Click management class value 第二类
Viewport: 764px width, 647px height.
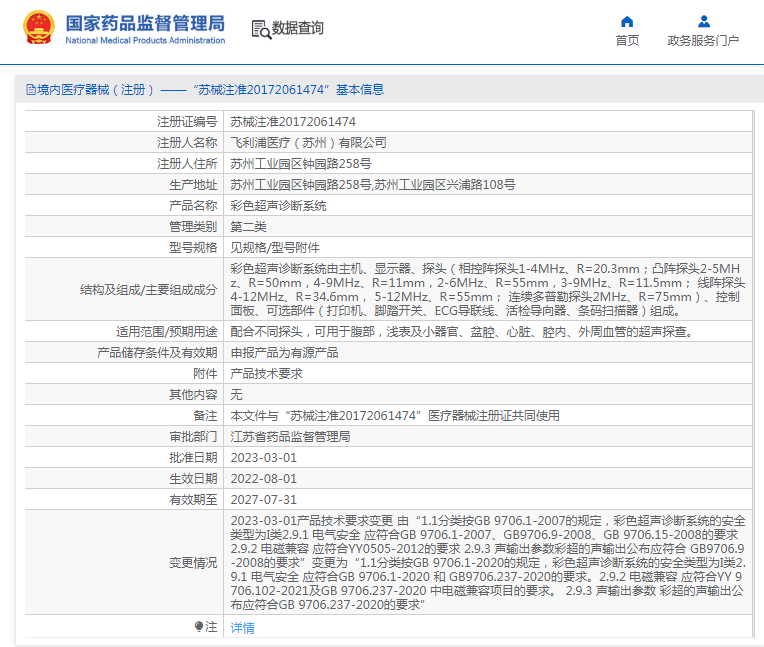(248, 227)
